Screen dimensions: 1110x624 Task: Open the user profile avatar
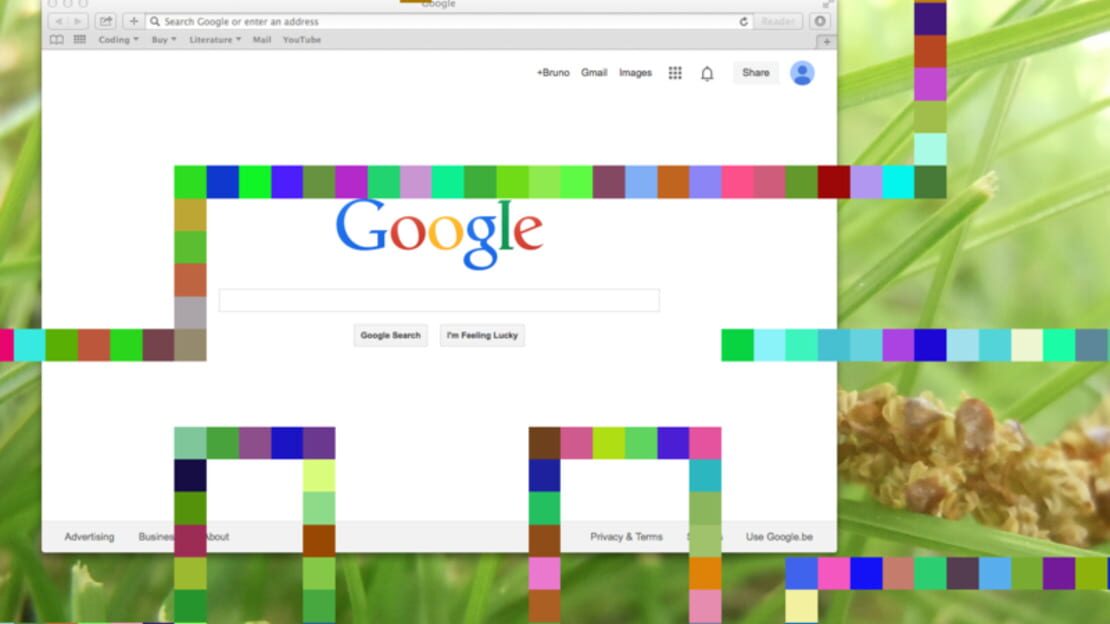pyautogui.click(x=802, y=73)
